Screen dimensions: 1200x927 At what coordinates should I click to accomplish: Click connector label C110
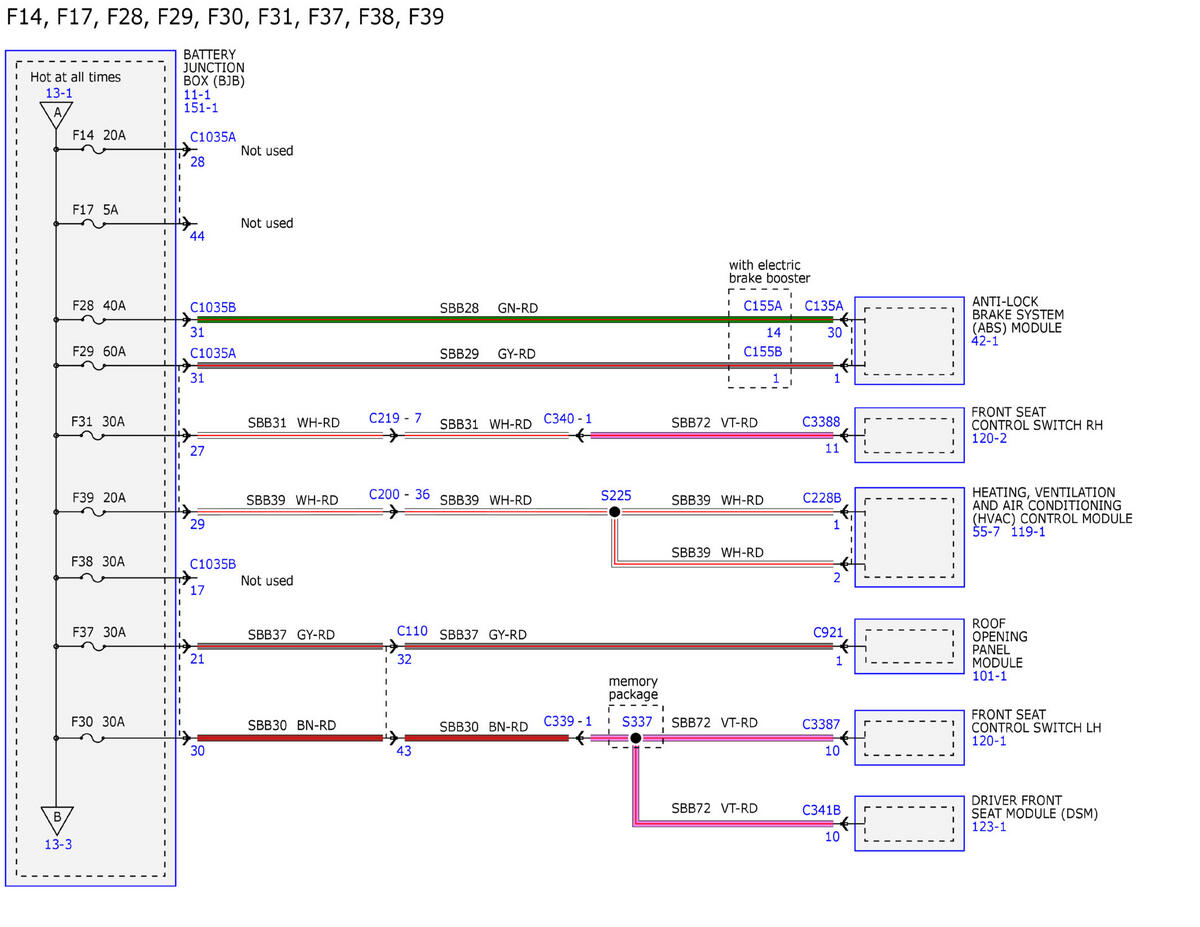tap(412, 631)
